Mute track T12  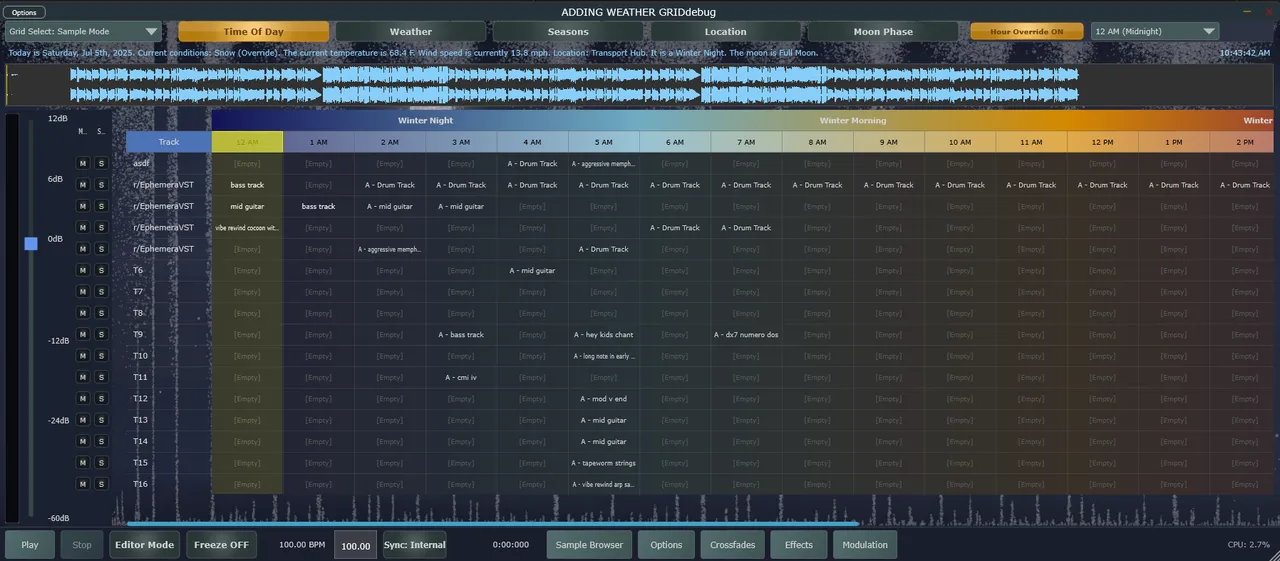click(x=83, y=398)
